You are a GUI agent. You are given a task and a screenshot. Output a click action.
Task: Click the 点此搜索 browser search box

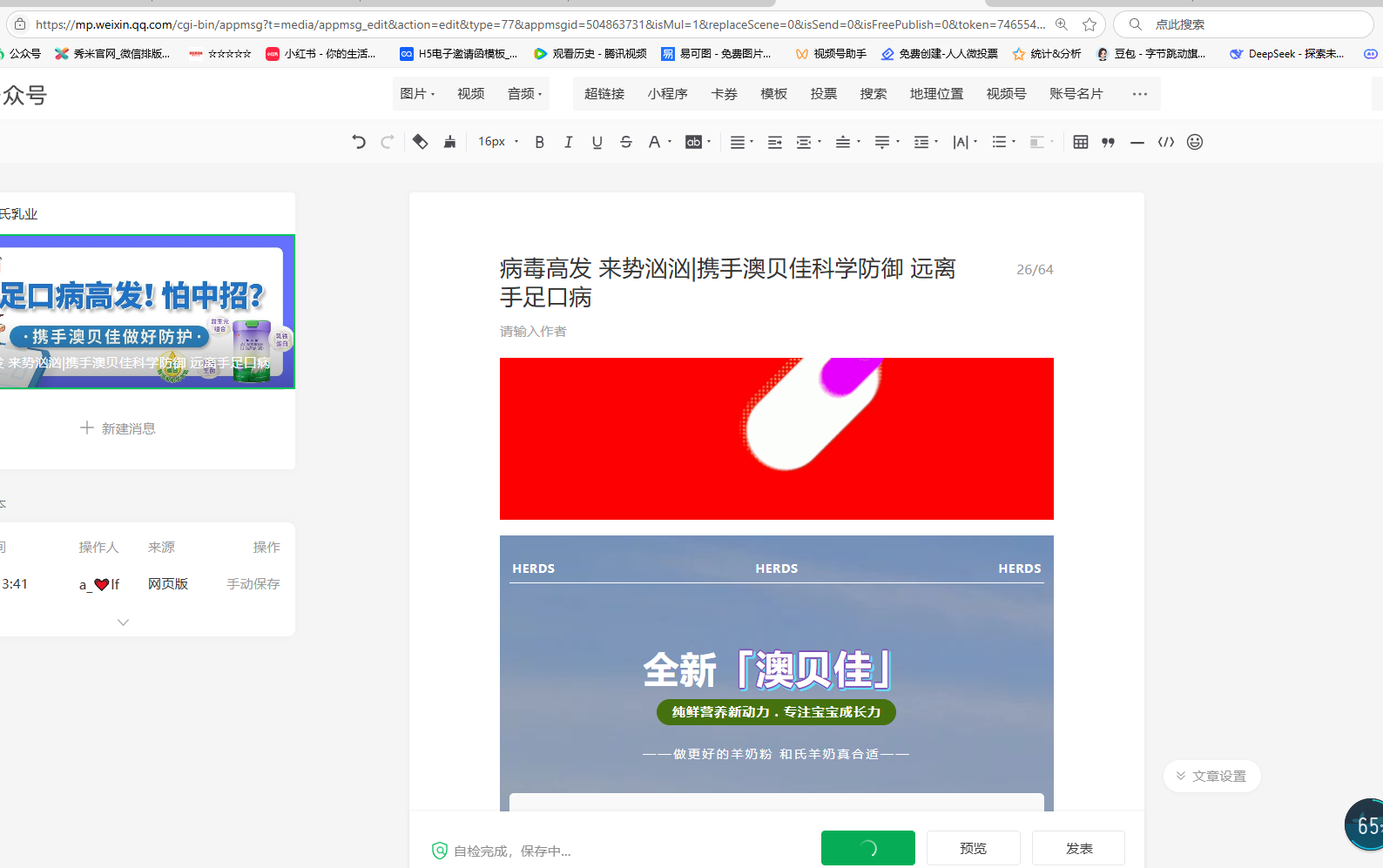(1244, 24)
